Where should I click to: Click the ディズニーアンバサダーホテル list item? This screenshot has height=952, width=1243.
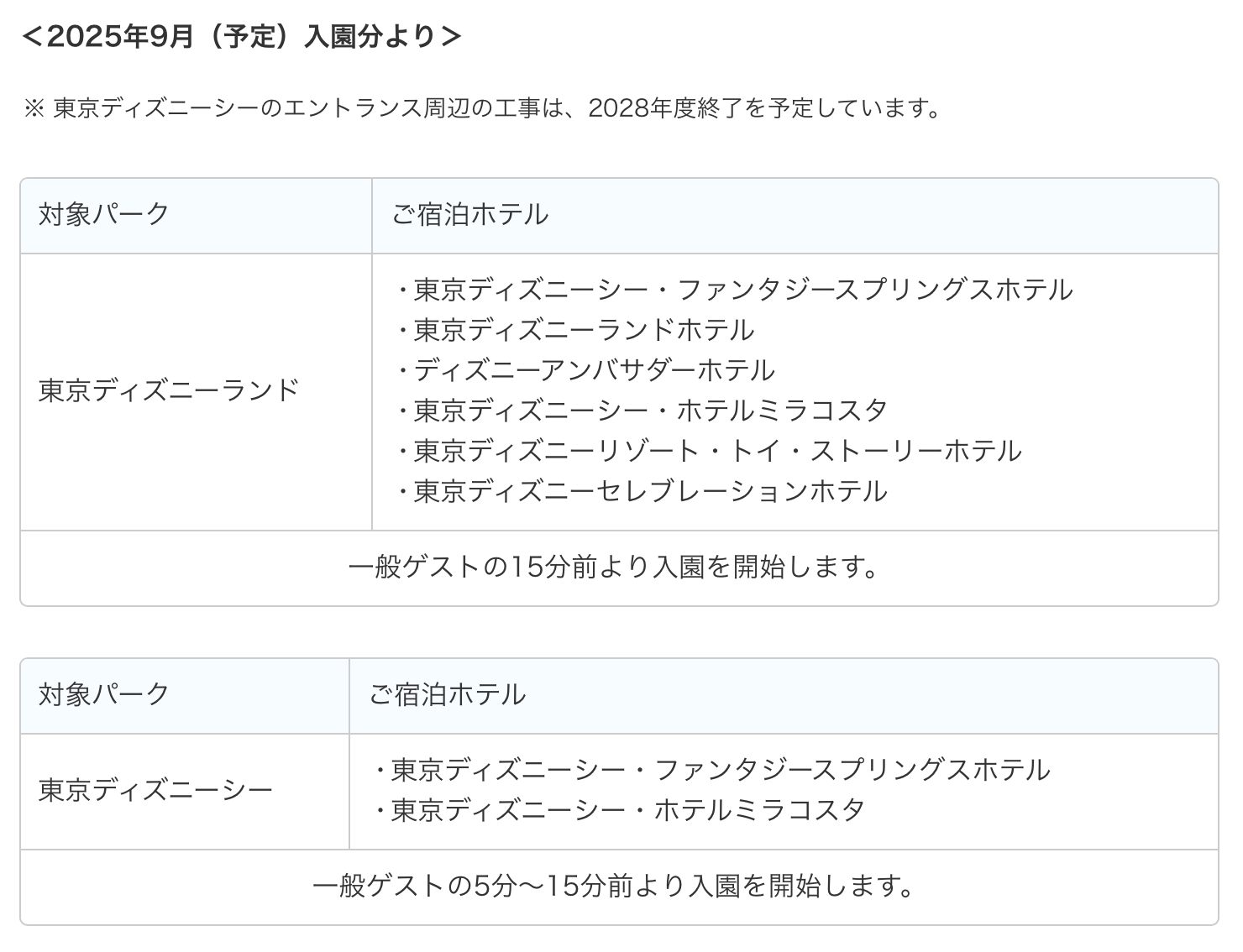pyautogui.click(x=594, y=370)
